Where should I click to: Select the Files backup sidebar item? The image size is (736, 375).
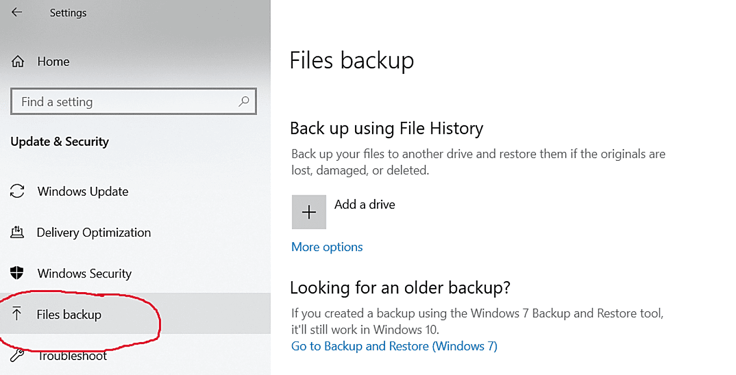coord(135,314)
